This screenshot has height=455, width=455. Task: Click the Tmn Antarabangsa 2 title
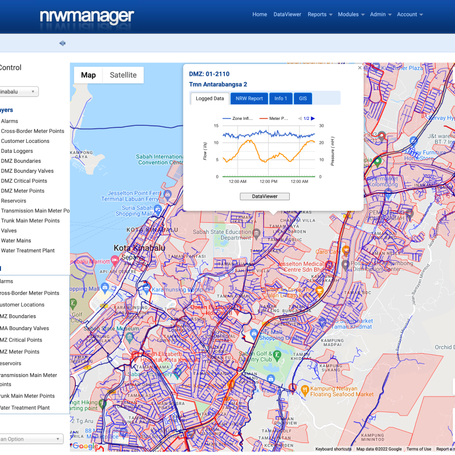(218, 84)
